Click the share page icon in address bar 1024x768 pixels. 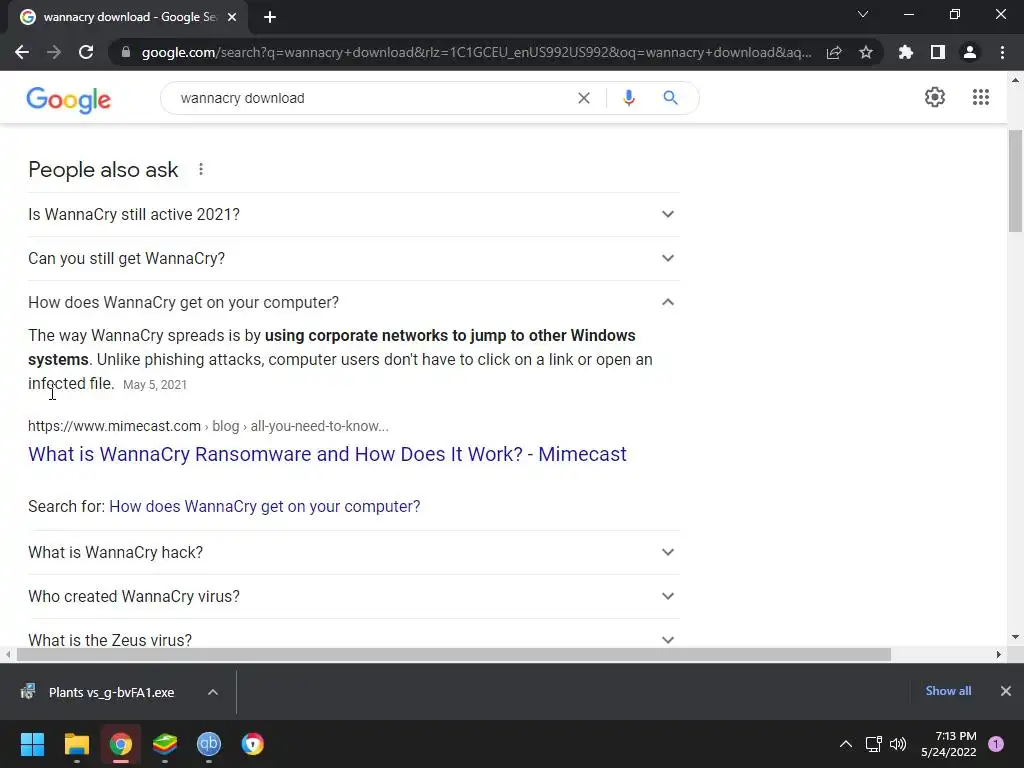pos(834,52)
